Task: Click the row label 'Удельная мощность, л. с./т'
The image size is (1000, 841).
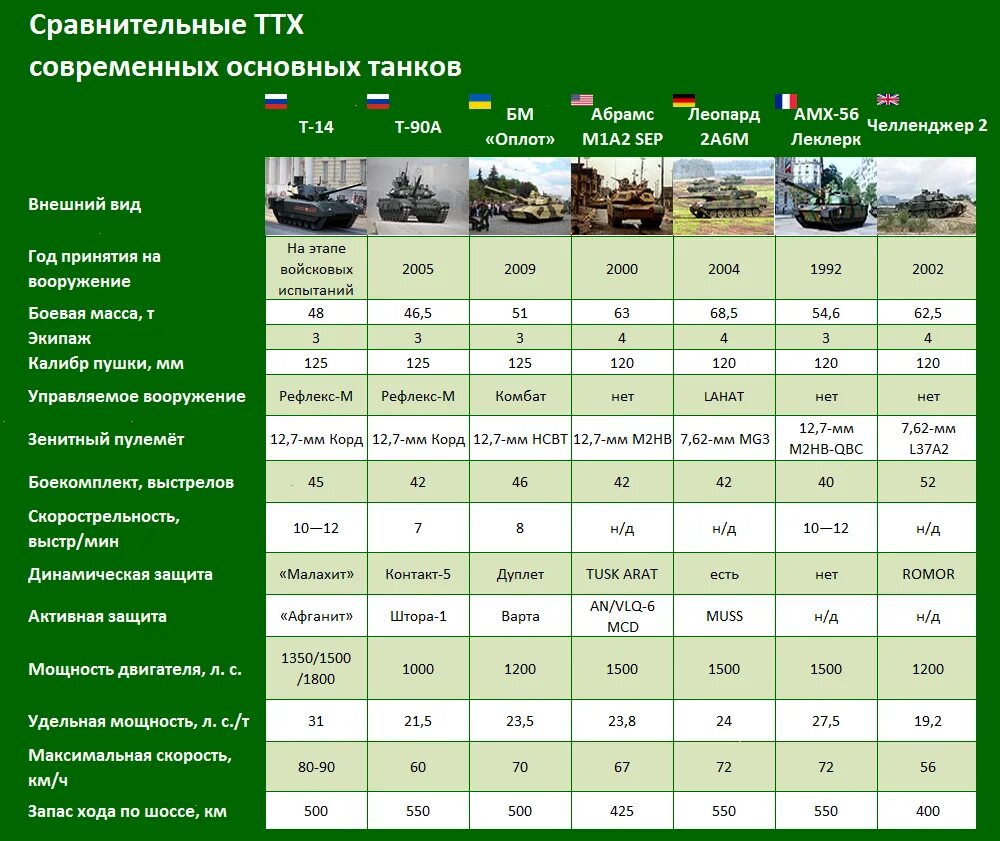Action: click(138, 721)
